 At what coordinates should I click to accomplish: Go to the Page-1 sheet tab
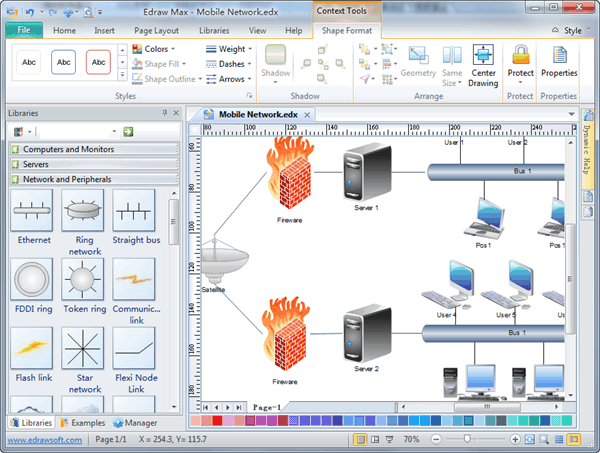point(267,407)
